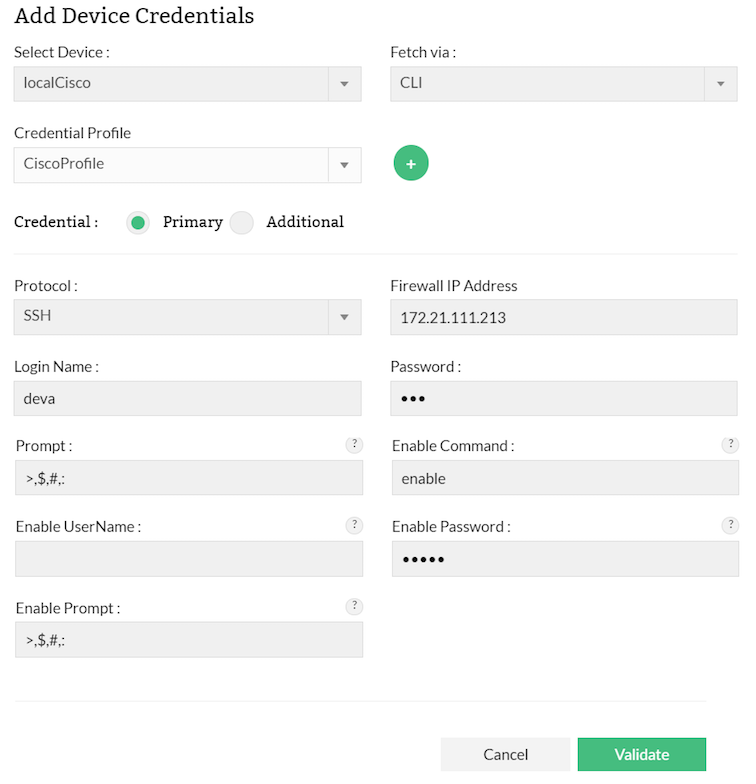Screen dimensions: 756x784
Task: Click the Firewall IP Address field
Action: tap(563, 317)
